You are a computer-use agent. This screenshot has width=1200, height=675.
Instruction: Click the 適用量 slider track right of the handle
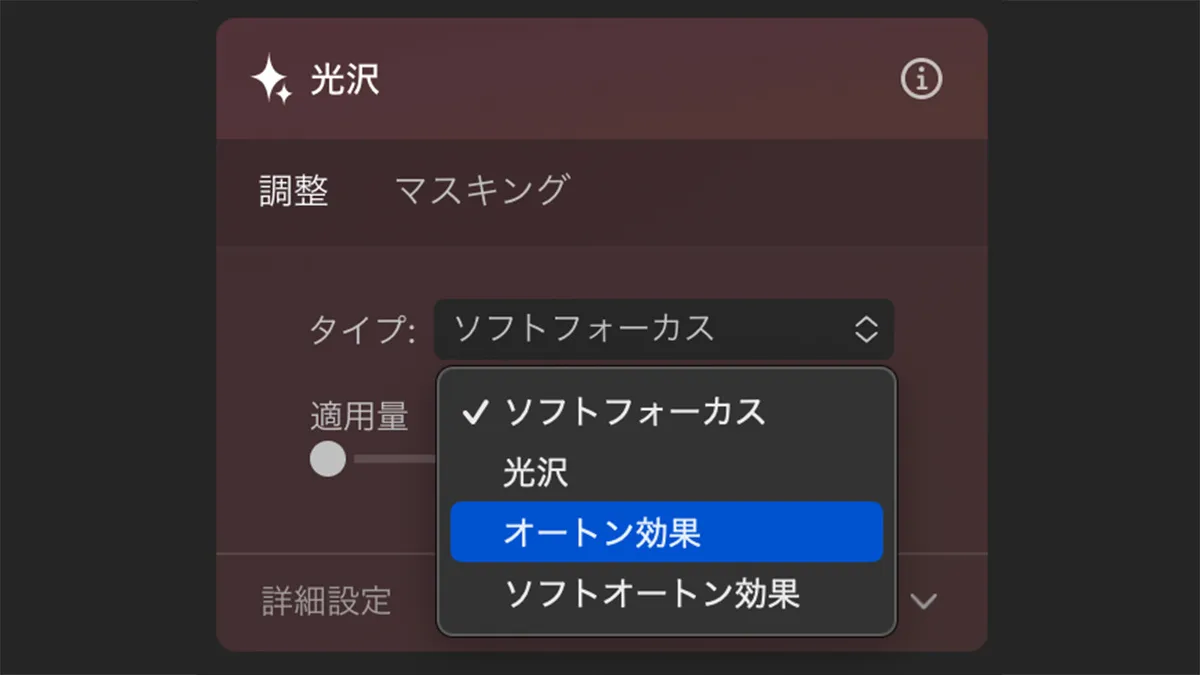(x=395, y=460)
